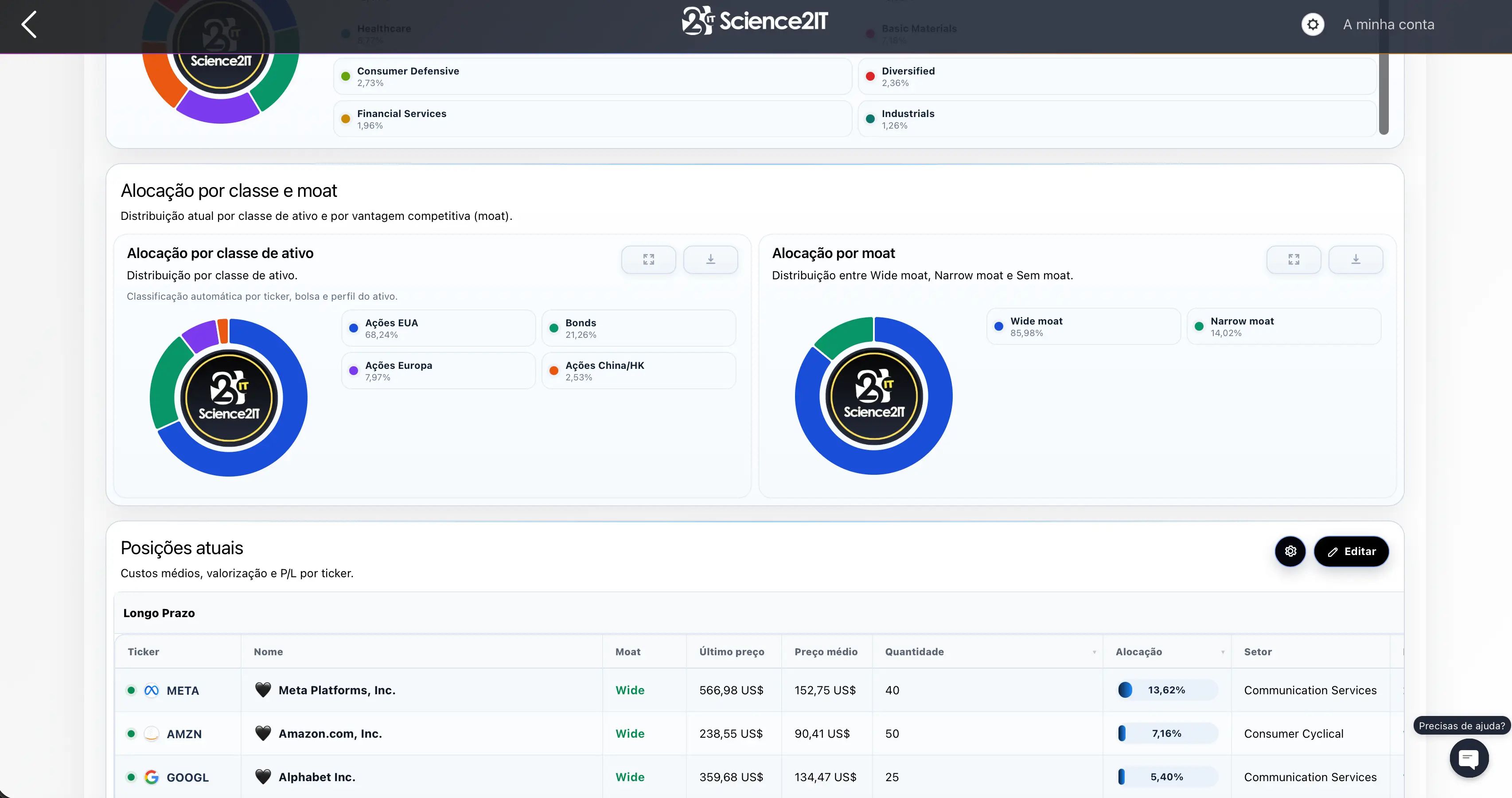Click the META allocation bar showing 13,62%
The height and width of the screenshot is (798, 1512).
click(x=1167, y=690)
